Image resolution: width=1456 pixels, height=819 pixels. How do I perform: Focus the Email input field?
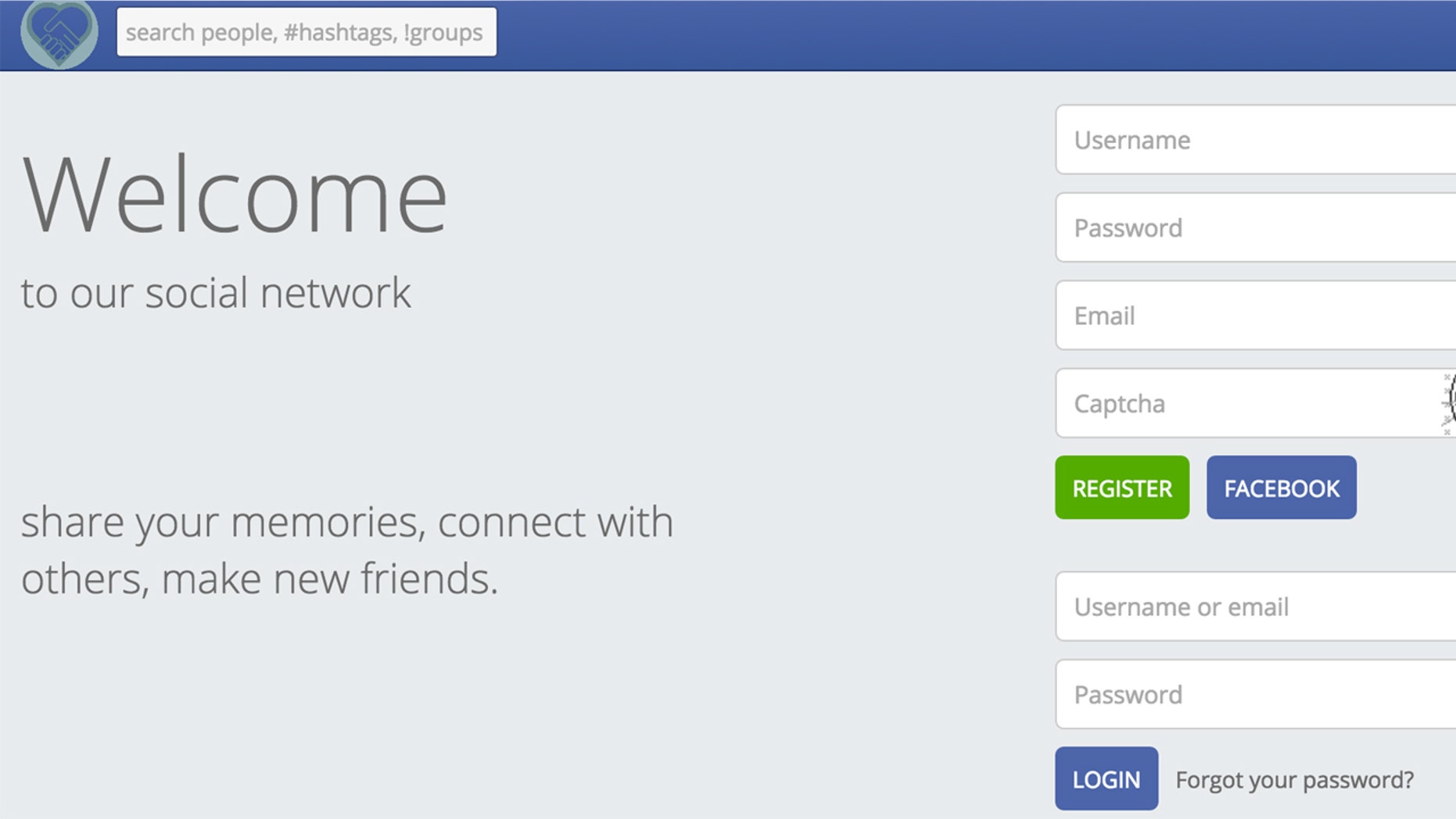[x=1256, y=316]
